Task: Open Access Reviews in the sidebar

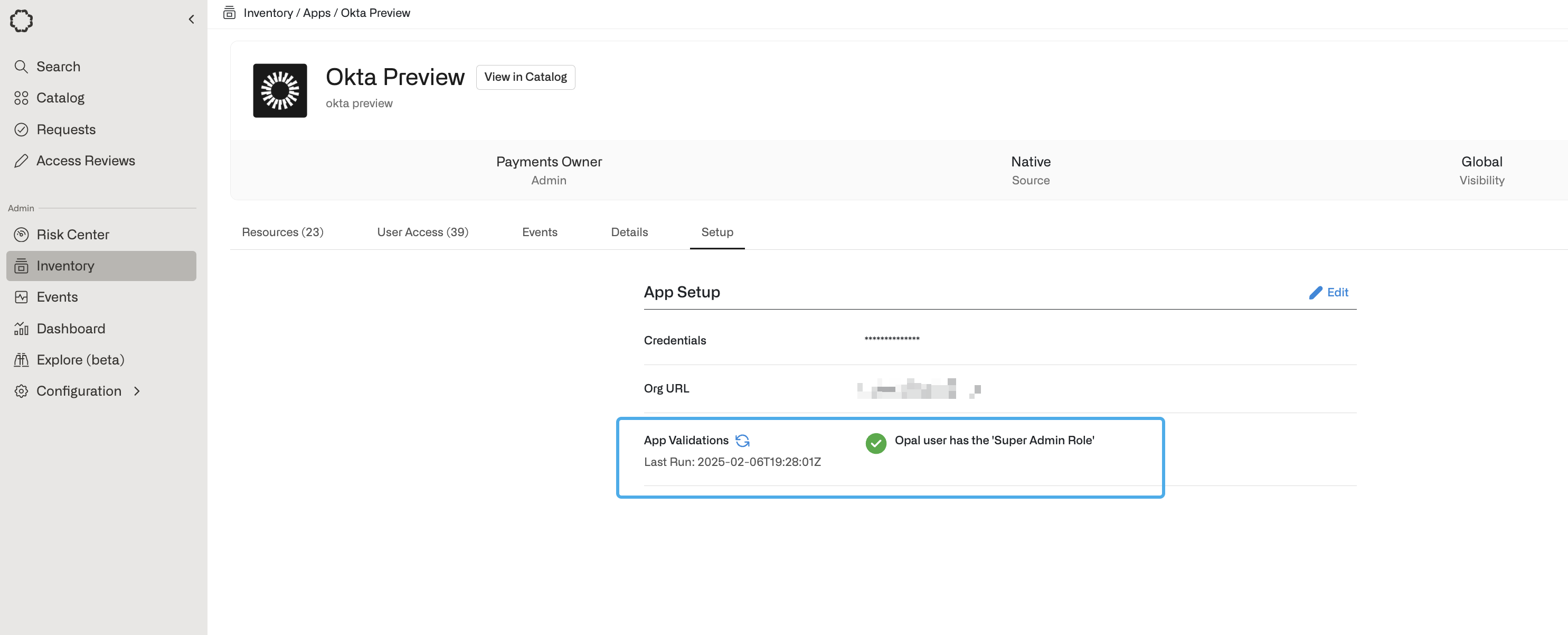Action: point(85,161)
